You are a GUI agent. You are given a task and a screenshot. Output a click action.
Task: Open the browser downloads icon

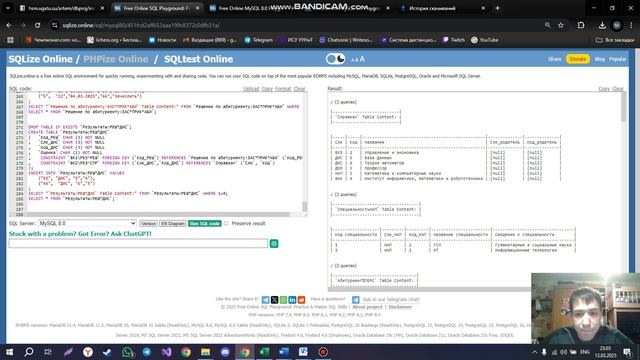[x=602, y=25]
